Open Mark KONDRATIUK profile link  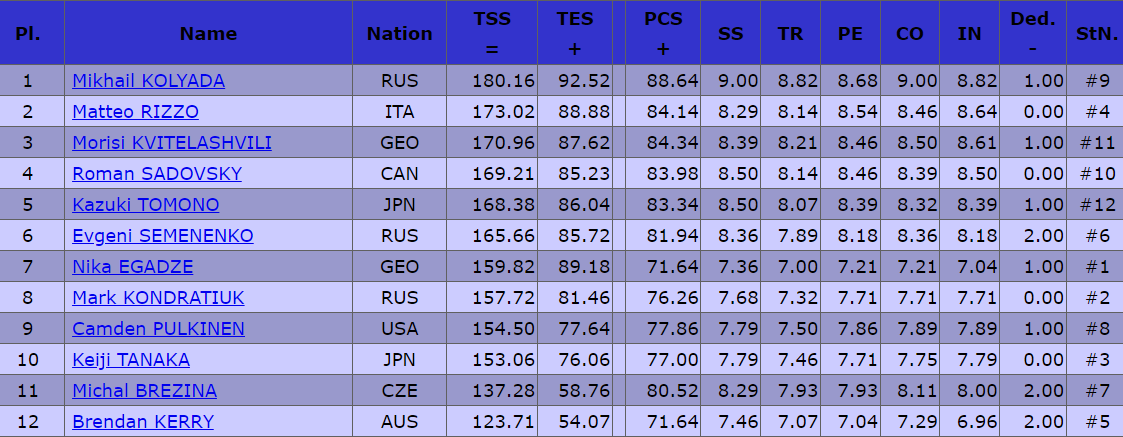(158, 298)
